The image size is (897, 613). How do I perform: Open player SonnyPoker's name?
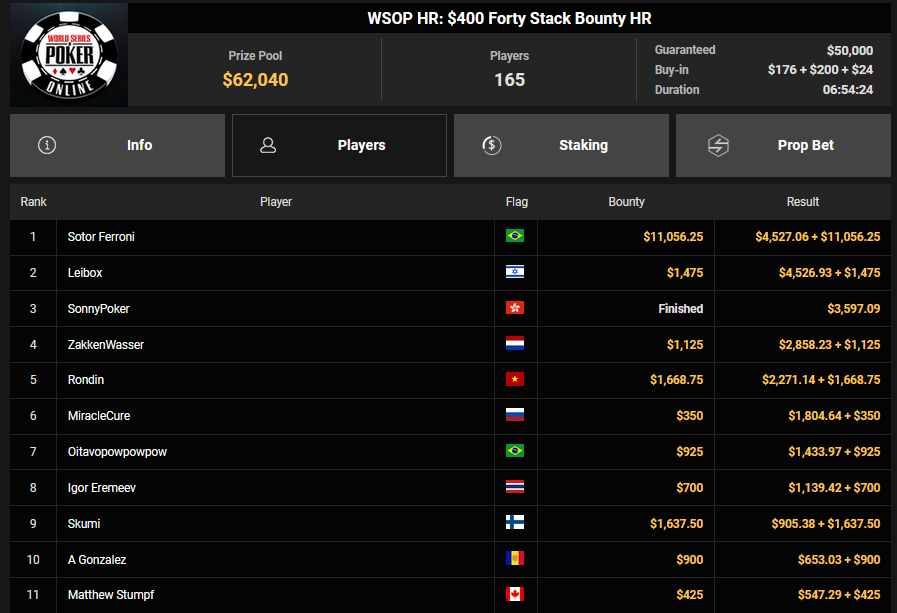tap(98, 309)
